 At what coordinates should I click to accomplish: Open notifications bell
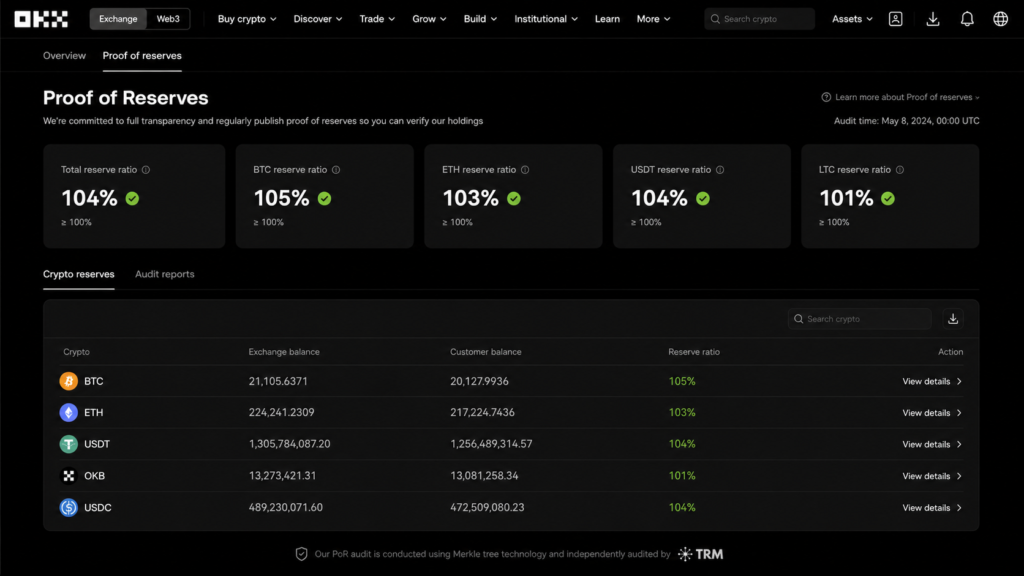point(967,19)
